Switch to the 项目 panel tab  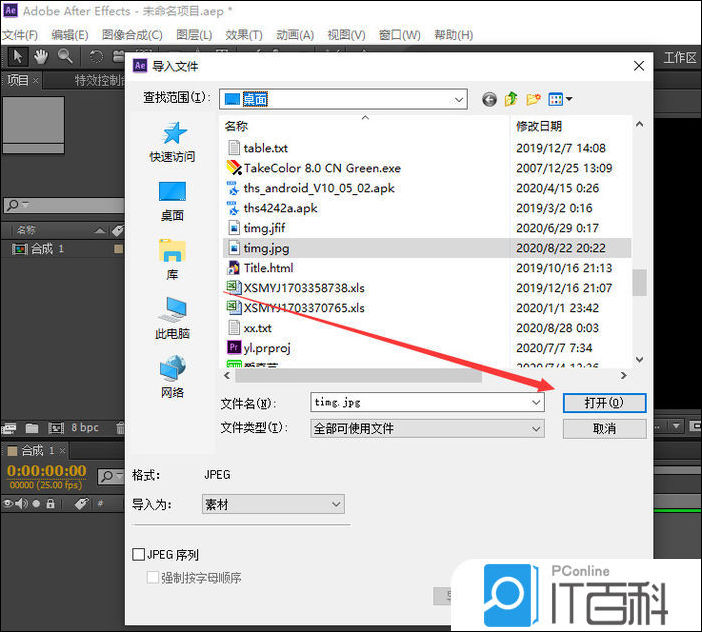click(18, 81)
